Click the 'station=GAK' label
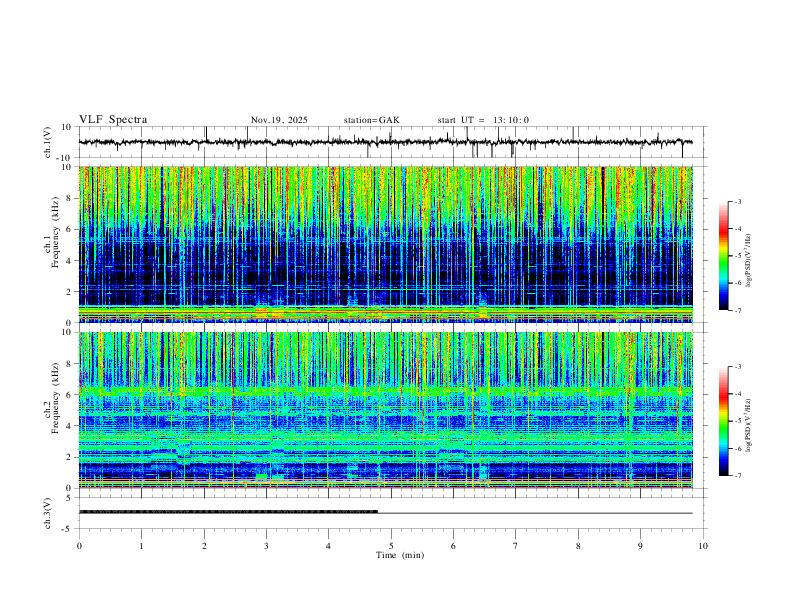Image resolution: width=792 pixels, height=612 pixels. tap(371, 120)
